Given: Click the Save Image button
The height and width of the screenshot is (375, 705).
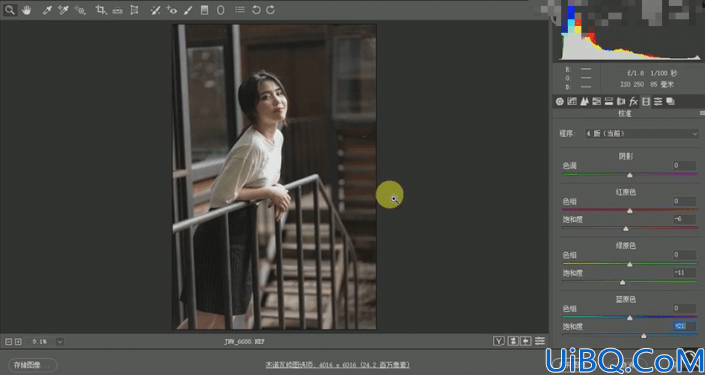Looking at the screenshot, I should (32, 365).
